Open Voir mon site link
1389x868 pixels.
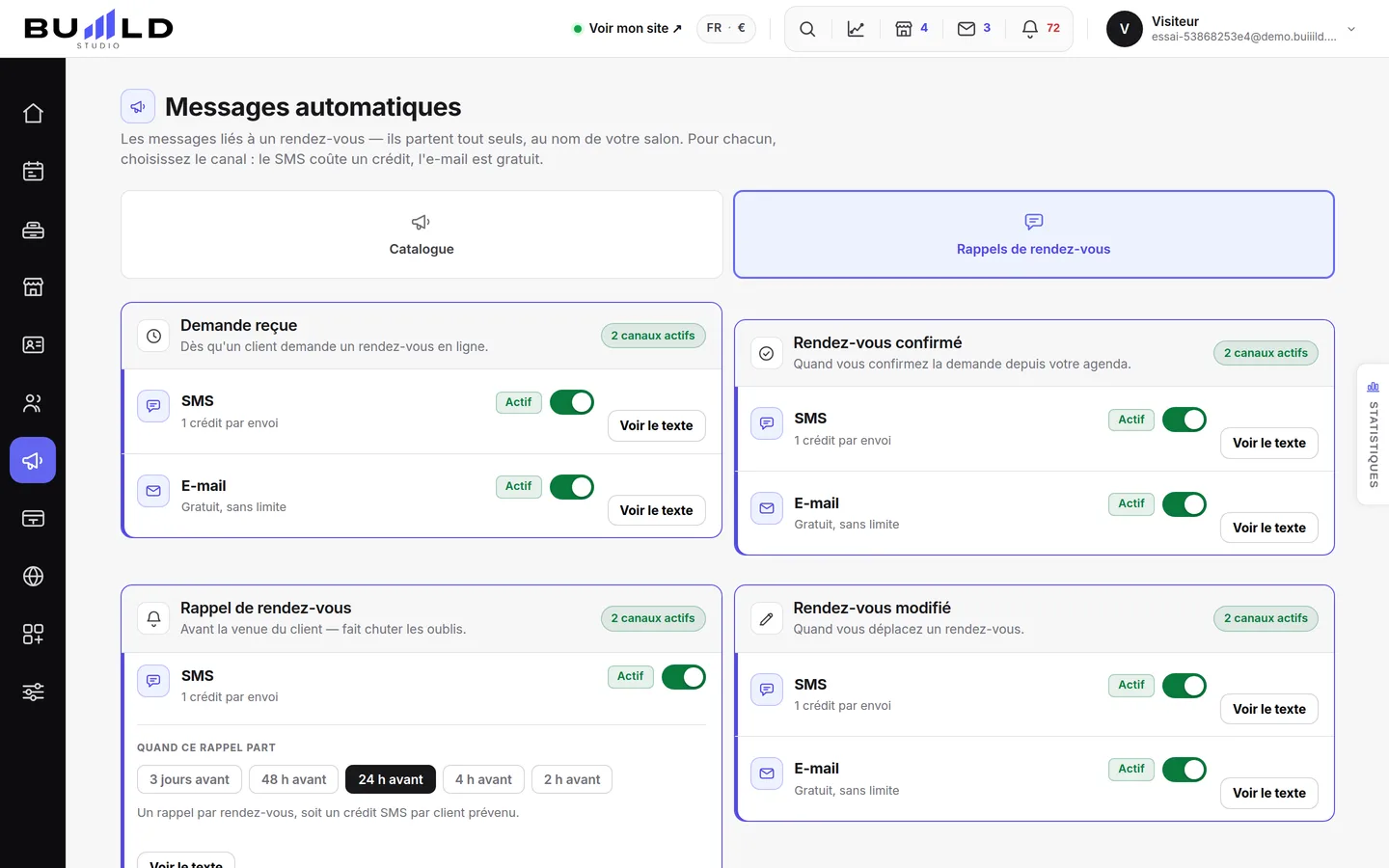[628, 28]
